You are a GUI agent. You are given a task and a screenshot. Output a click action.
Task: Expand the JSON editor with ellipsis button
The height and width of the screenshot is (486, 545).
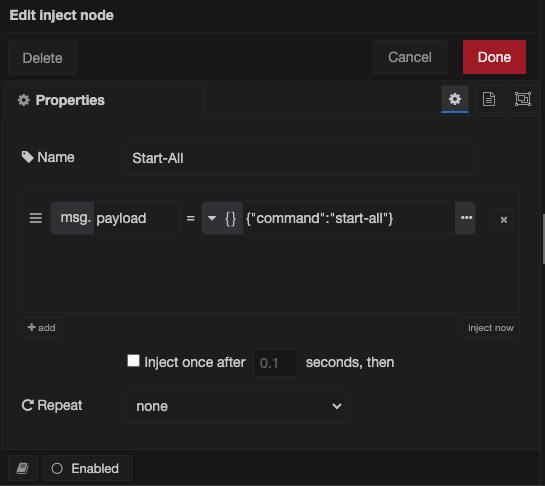(466, 218)
